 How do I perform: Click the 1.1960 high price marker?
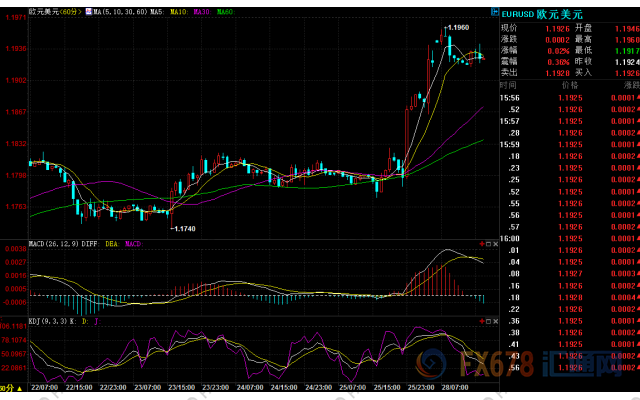click(x=458, y=28)
